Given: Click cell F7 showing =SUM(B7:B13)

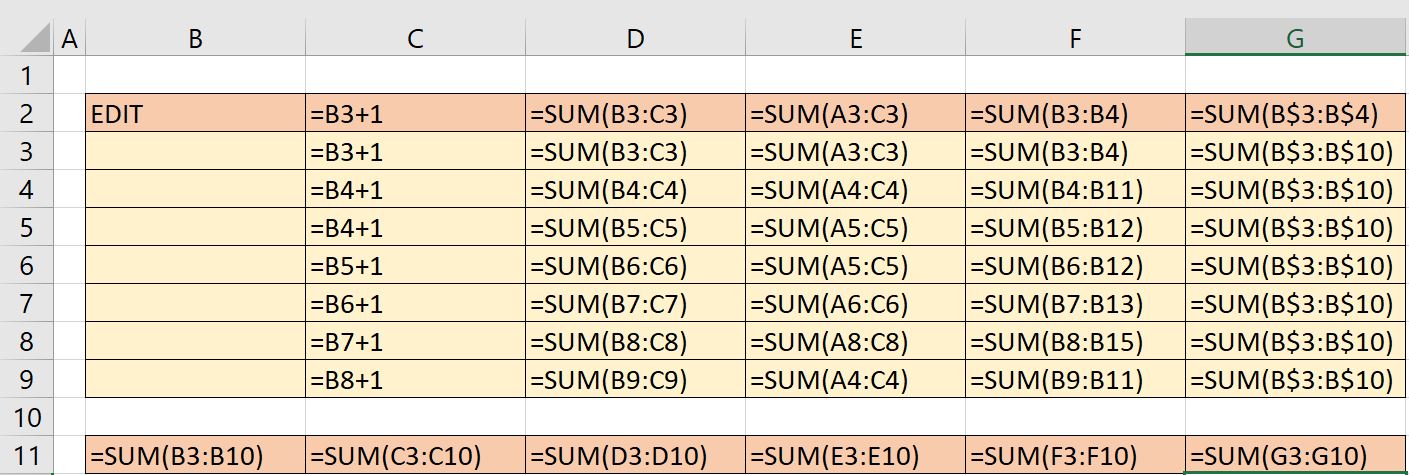Looking at the screenshot, I should [x=1075, y=304].
